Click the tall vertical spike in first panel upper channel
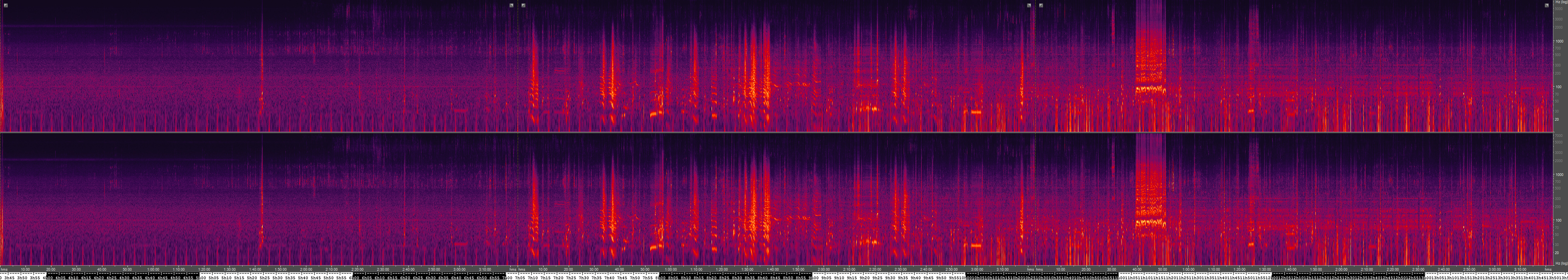 [x=262, y=61]
